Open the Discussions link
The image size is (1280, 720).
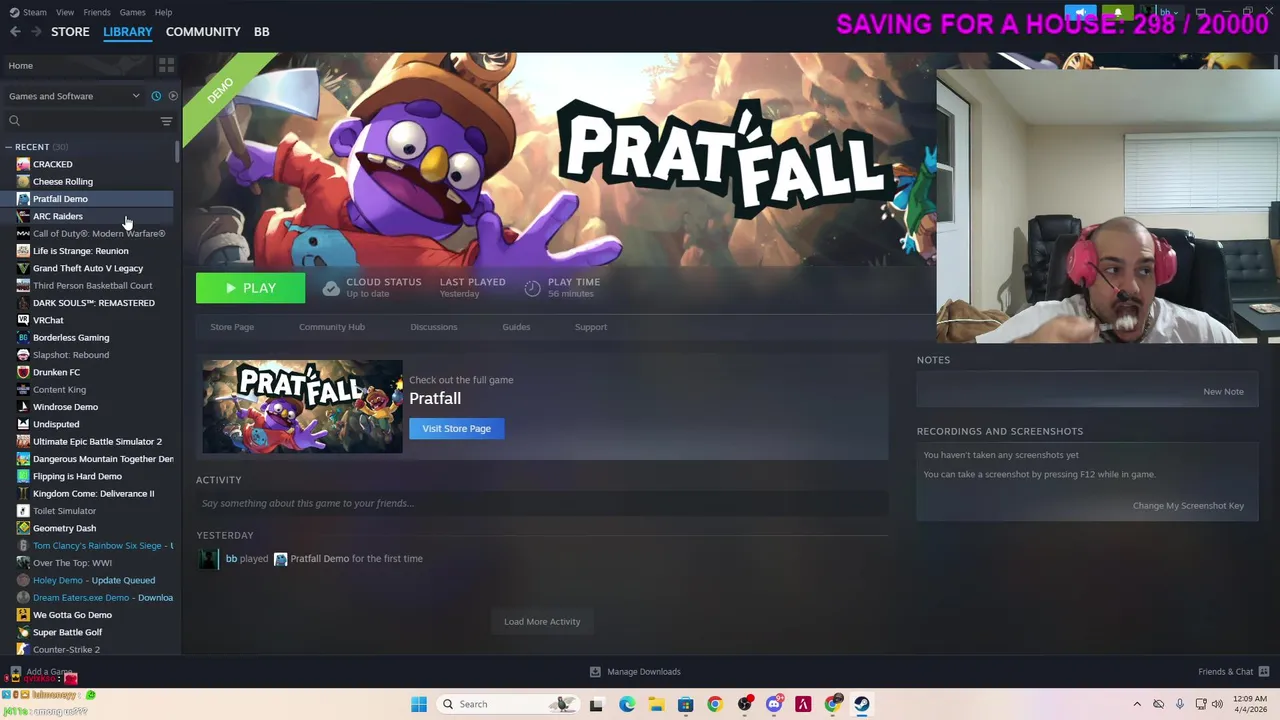[x=434, y=327]
